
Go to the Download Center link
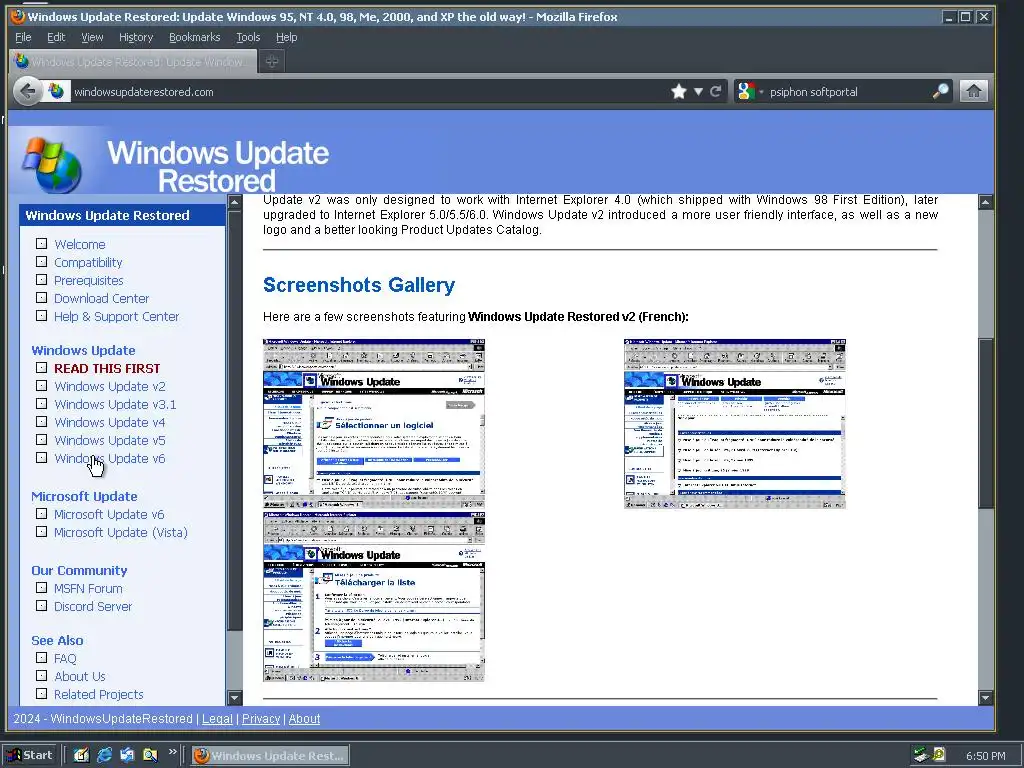(x=101, y=298)
